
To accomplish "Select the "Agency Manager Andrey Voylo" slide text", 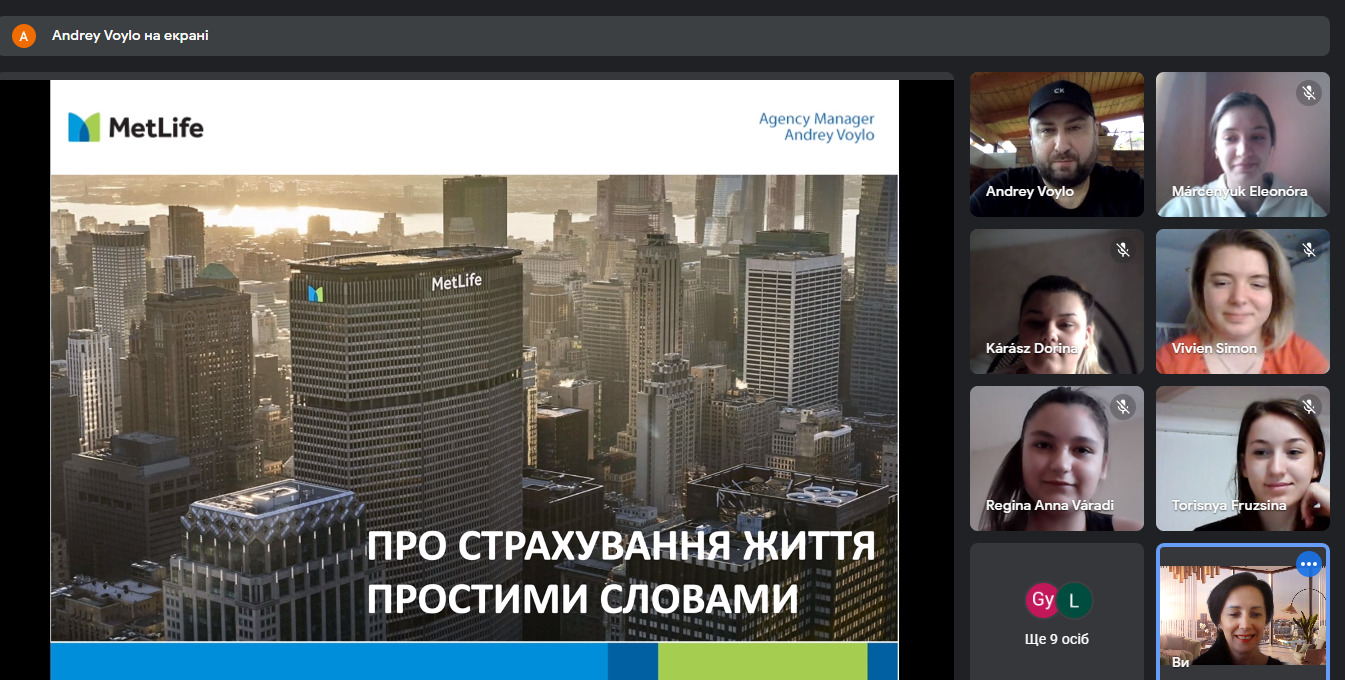I will click(x=816, y=127).
